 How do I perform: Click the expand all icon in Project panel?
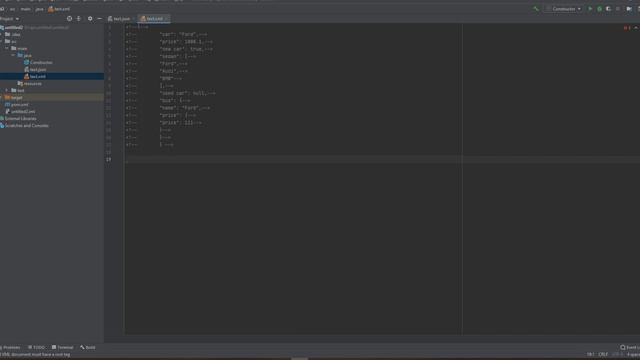pos(79,19)
